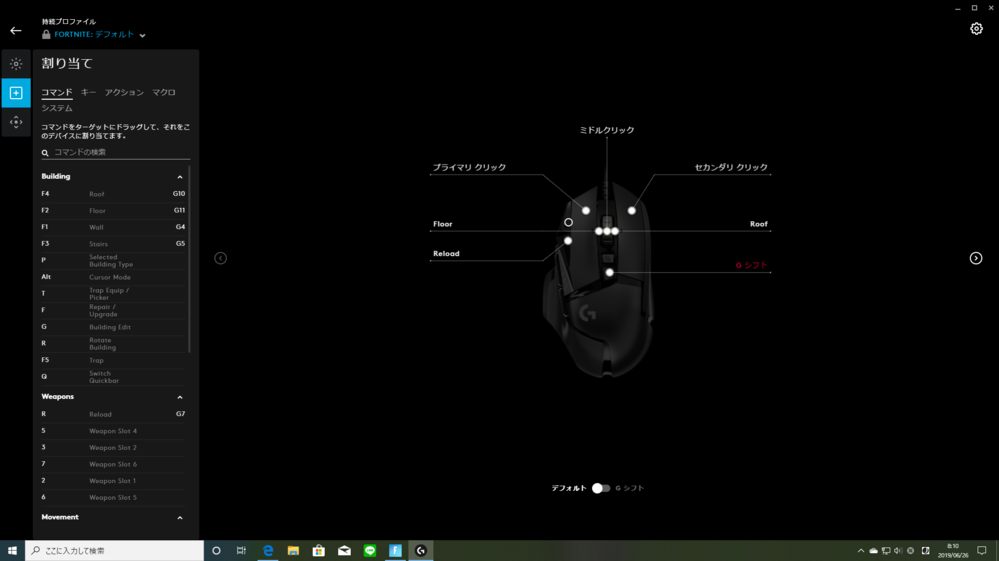This screenshot has width=999, height=561.
Task: Select the Assignments plus sidebar icon
Action: coord(16,93)
